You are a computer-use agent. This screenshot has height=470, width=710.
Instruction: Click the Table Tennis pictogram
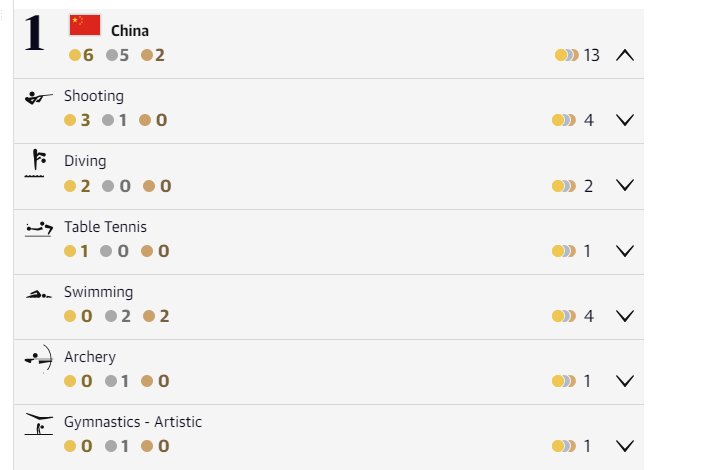[39, 228]
